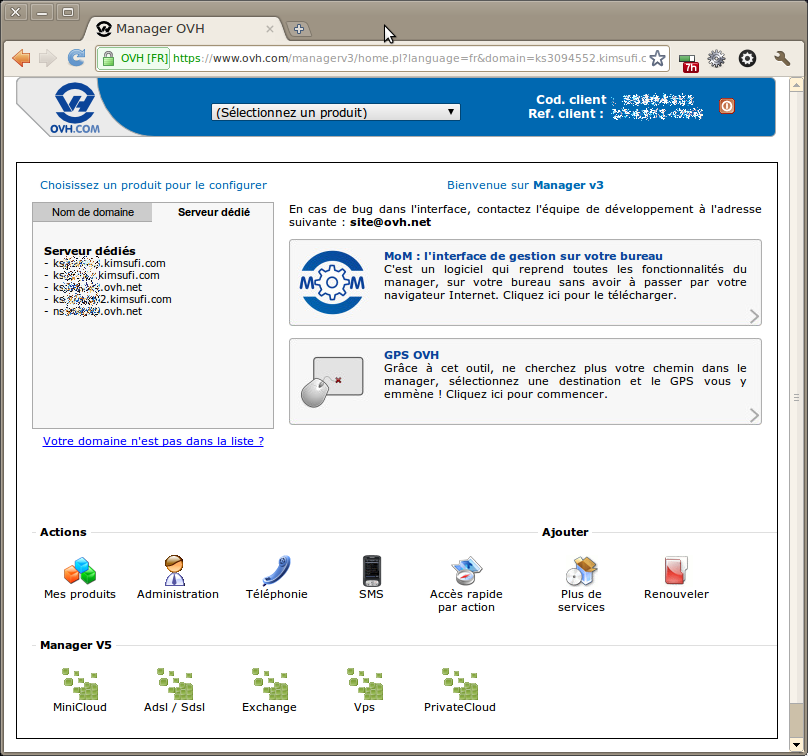This screenshot has height=756, width=808.
Task: Open the PrivateCloud icon
Action: point(460,684)
